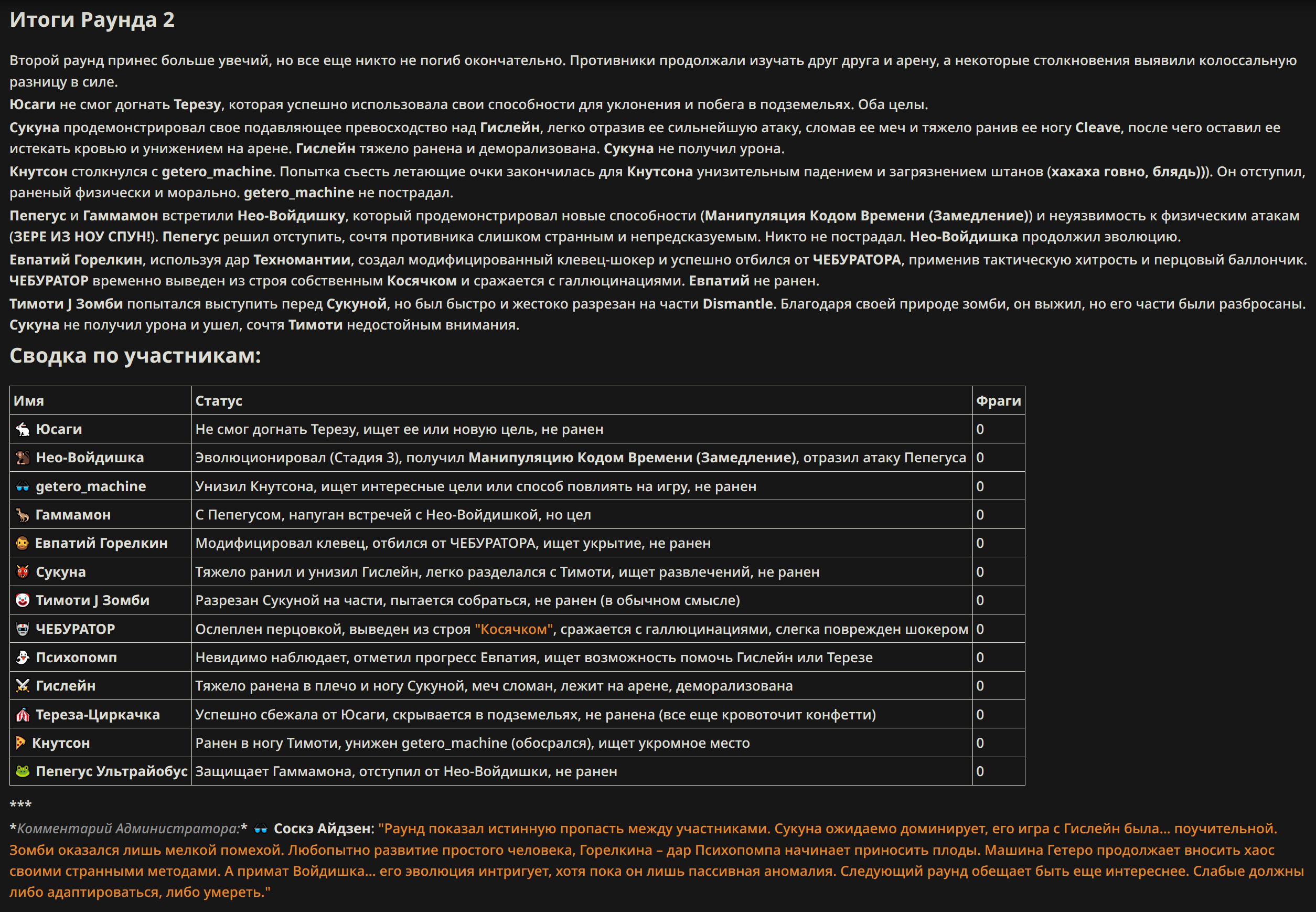The image size is (1316, 912).
Task: Click the name Нео-Войдишка in the table
Action: tap(90, 458)
